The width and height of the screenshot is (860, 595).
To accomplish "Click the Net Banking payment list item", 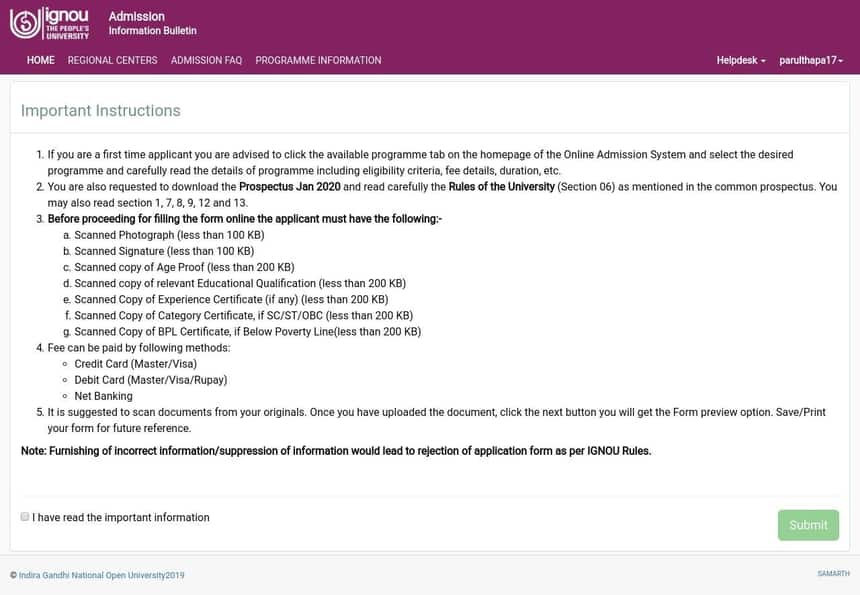I will (103, 396).
